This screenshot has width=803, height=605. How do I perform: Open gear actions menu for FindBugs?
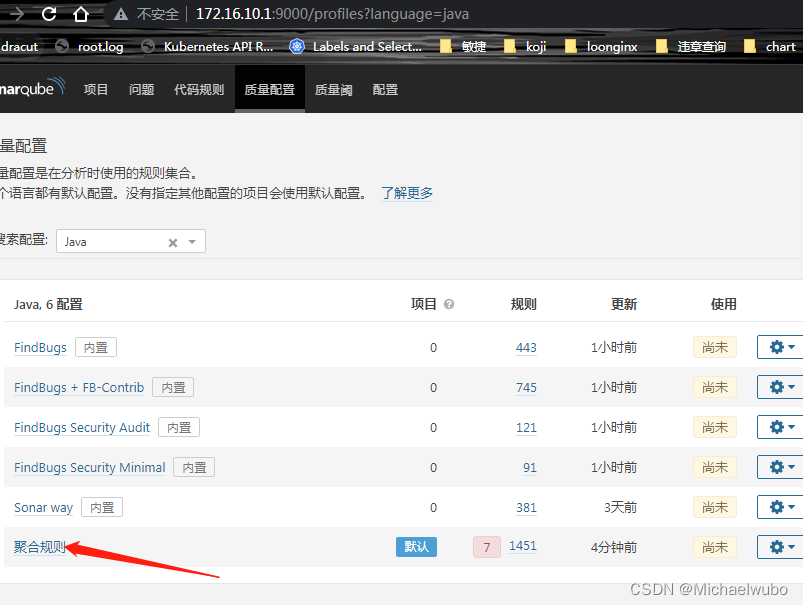coord(781,347)
